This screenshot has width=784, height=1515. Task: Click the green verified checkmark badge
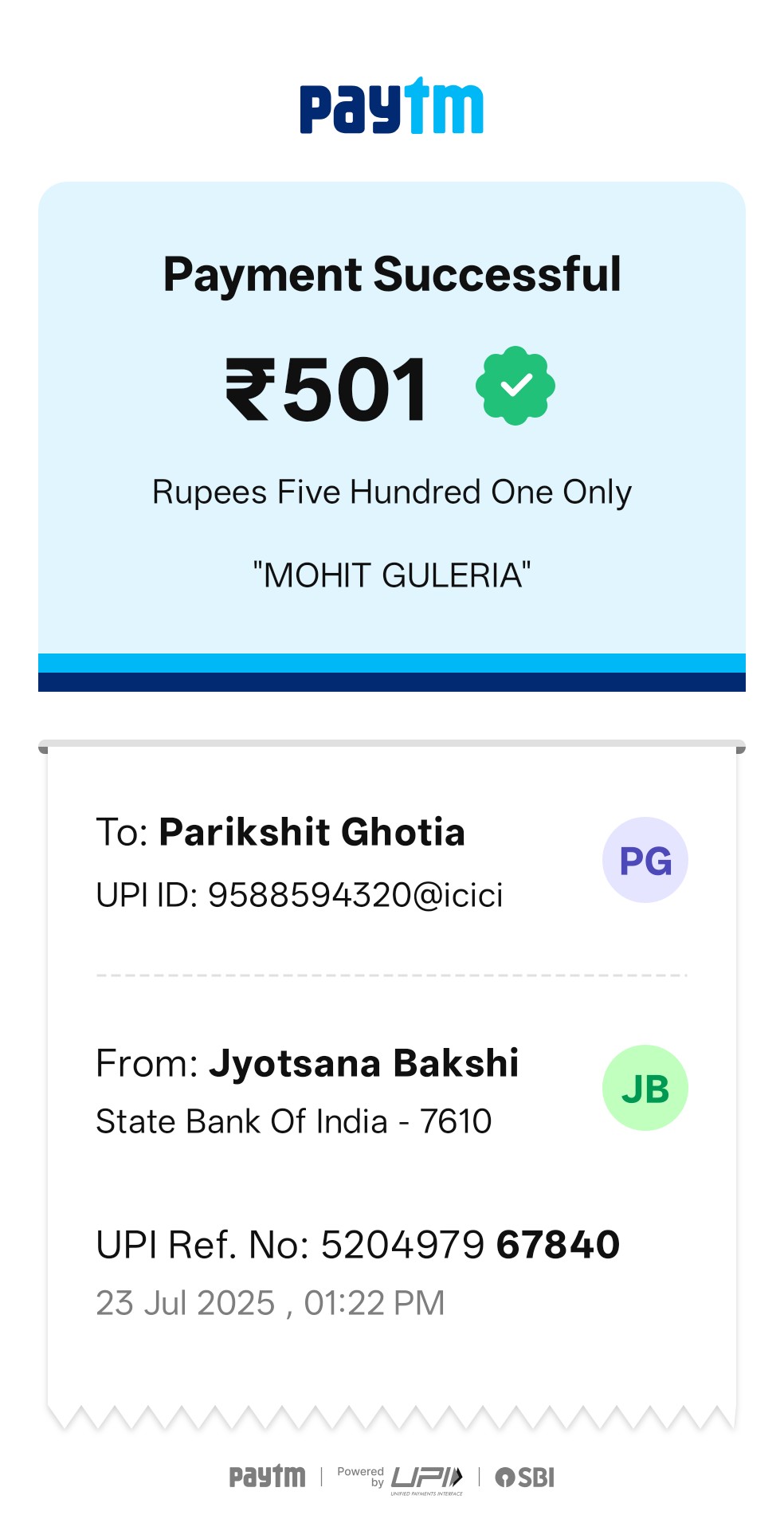(x=515, y=386)
